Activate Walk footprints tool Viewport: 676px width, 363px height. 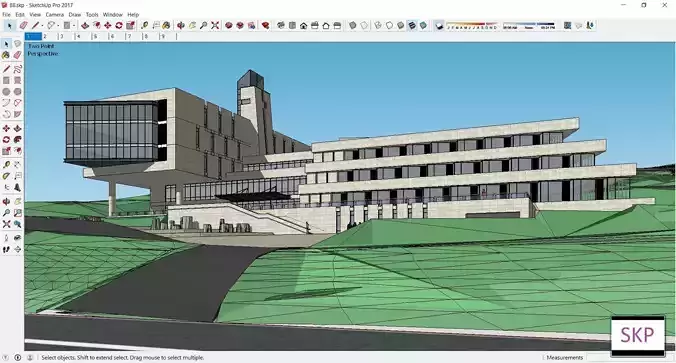coord(6,249)
